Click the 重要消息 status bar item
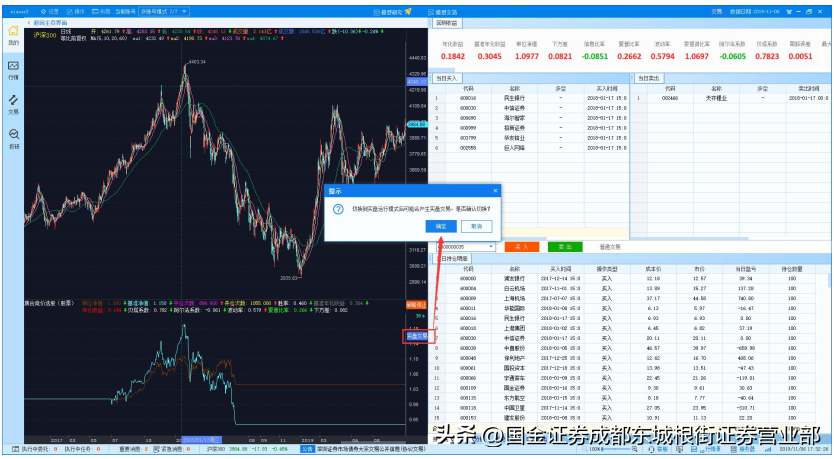 [133, 449]
